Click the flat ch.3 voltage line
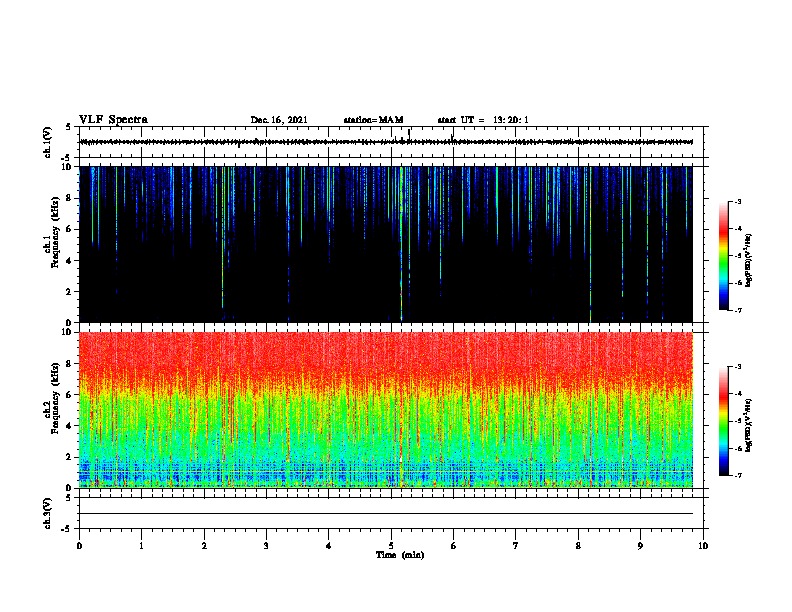Image resolution: width=792 pixels, height=612 pixels. tap(386, 514)
